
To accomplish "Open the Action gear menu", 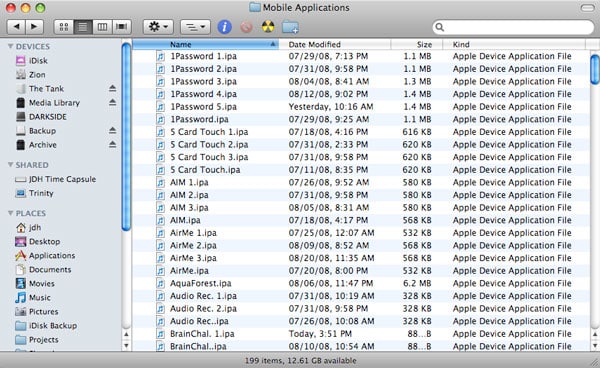I will pyautogui.click(x=158, y=27).
